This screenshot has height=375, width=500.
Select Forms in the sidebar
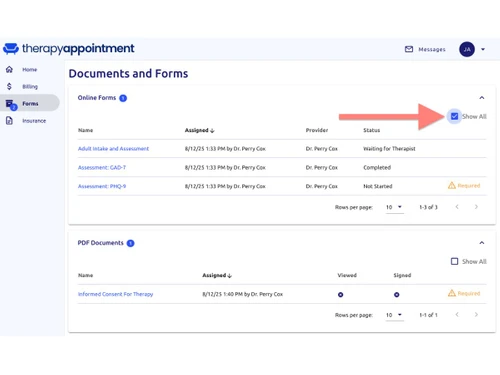point(30,104)
